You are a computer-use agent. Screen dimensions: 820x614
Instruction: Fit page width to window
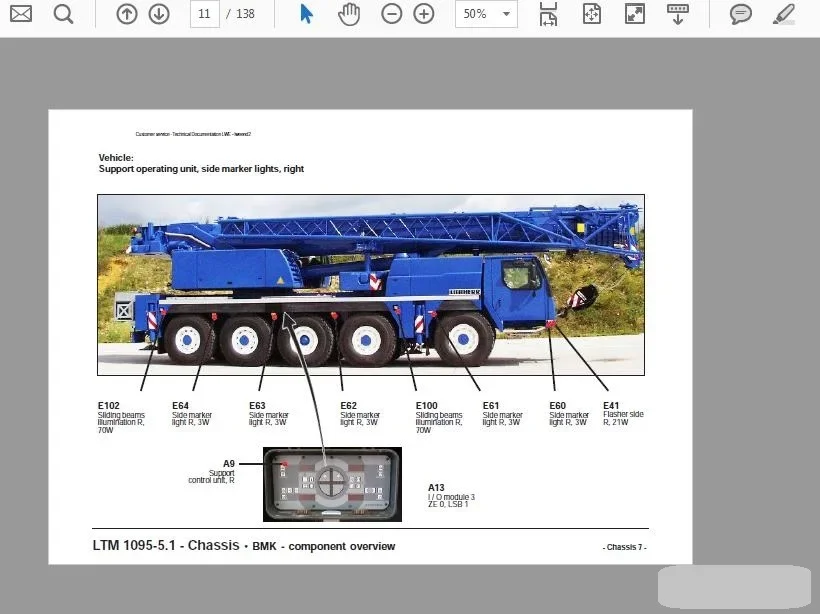tap(548, 14)
